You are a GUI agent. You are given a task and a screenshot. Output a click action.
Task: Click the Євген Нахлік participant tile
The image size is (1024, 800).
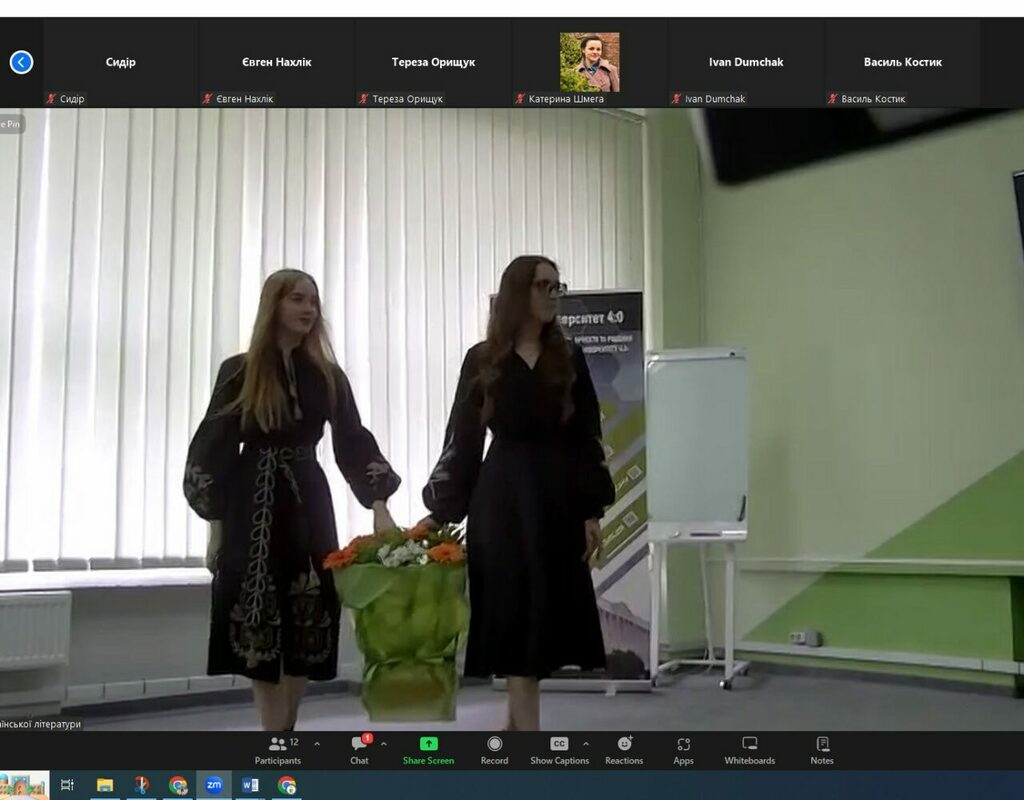276,62
